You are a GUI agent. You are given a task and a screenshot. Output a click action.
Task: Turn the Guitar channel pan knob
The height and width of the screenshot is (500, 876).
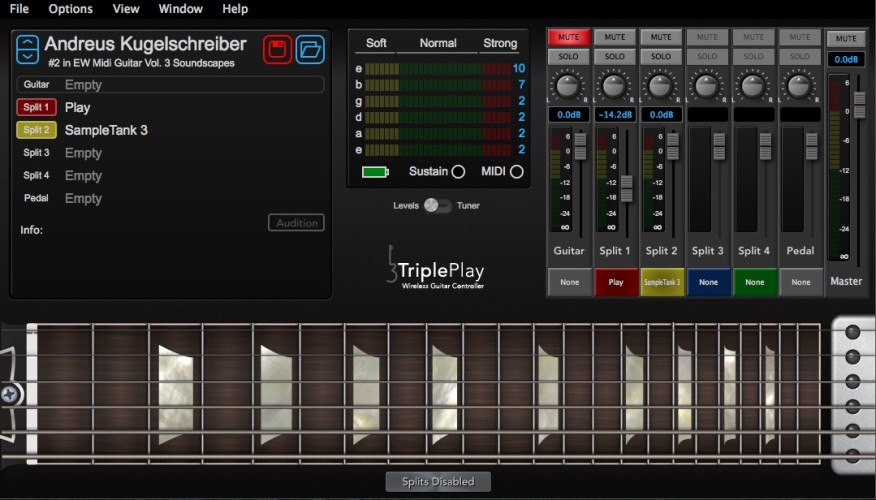(568, 85)
